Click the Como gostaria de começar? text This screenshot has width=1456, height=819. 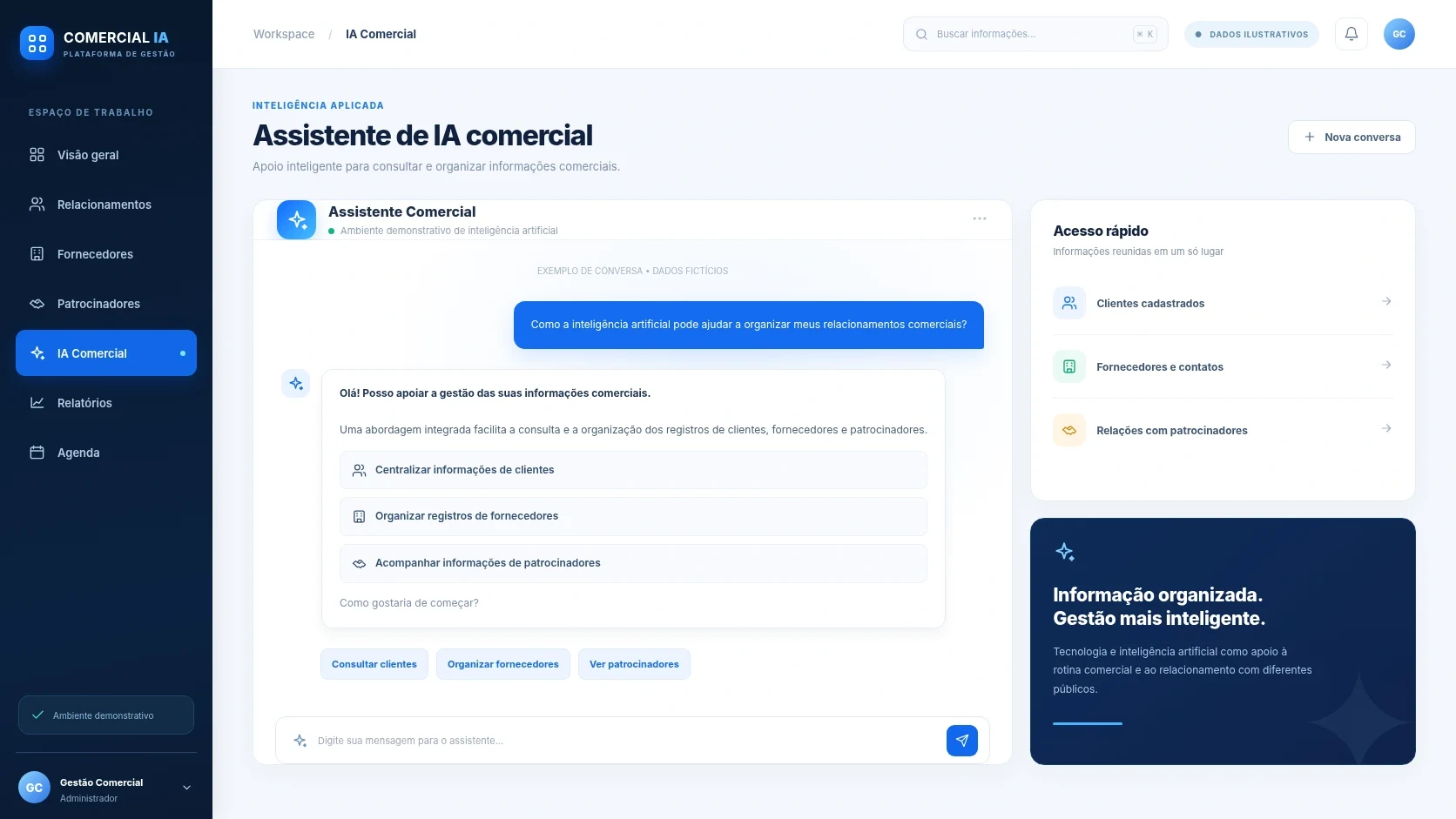coord(408,603)
